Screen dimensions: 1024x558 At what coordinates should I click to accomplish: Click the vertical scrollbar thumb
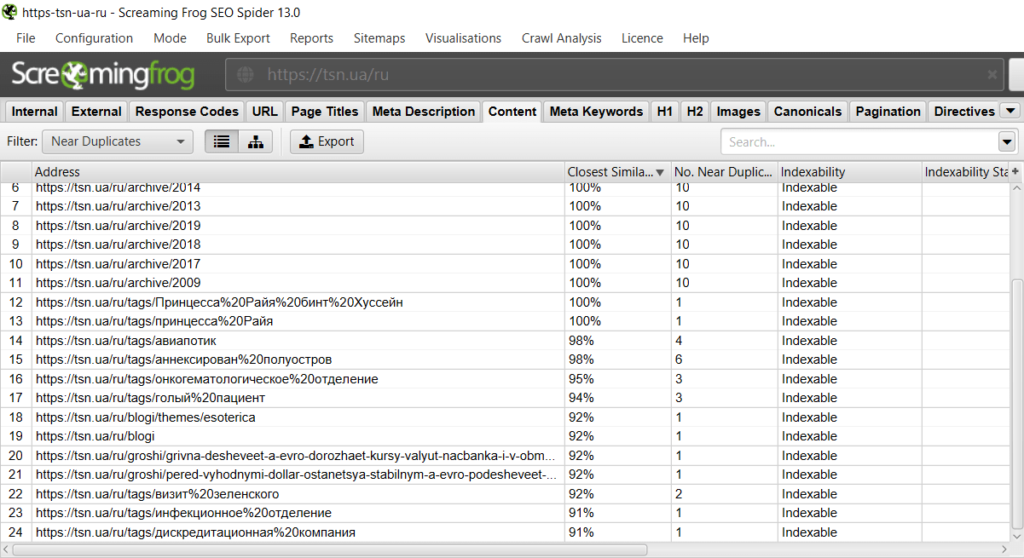1017,403
